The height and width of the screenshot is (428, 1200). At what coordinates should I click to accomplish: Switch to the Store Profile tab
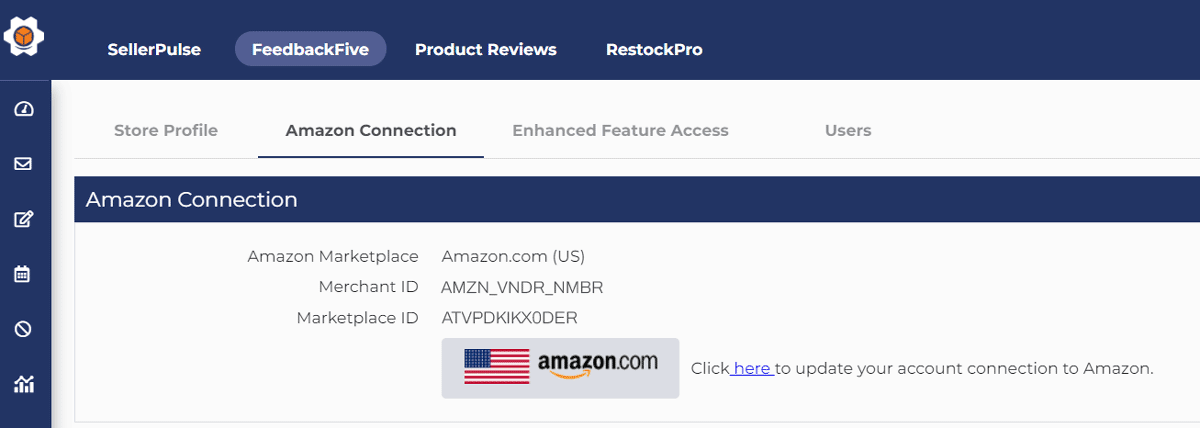click(166, 130)
